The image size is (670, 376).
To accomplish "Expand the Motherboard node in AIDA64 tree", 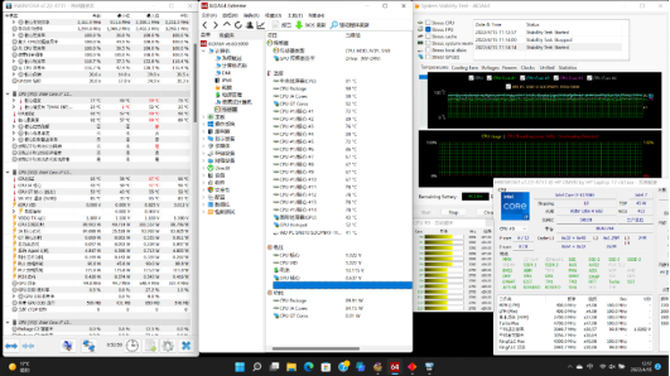I will click(204, 117).
